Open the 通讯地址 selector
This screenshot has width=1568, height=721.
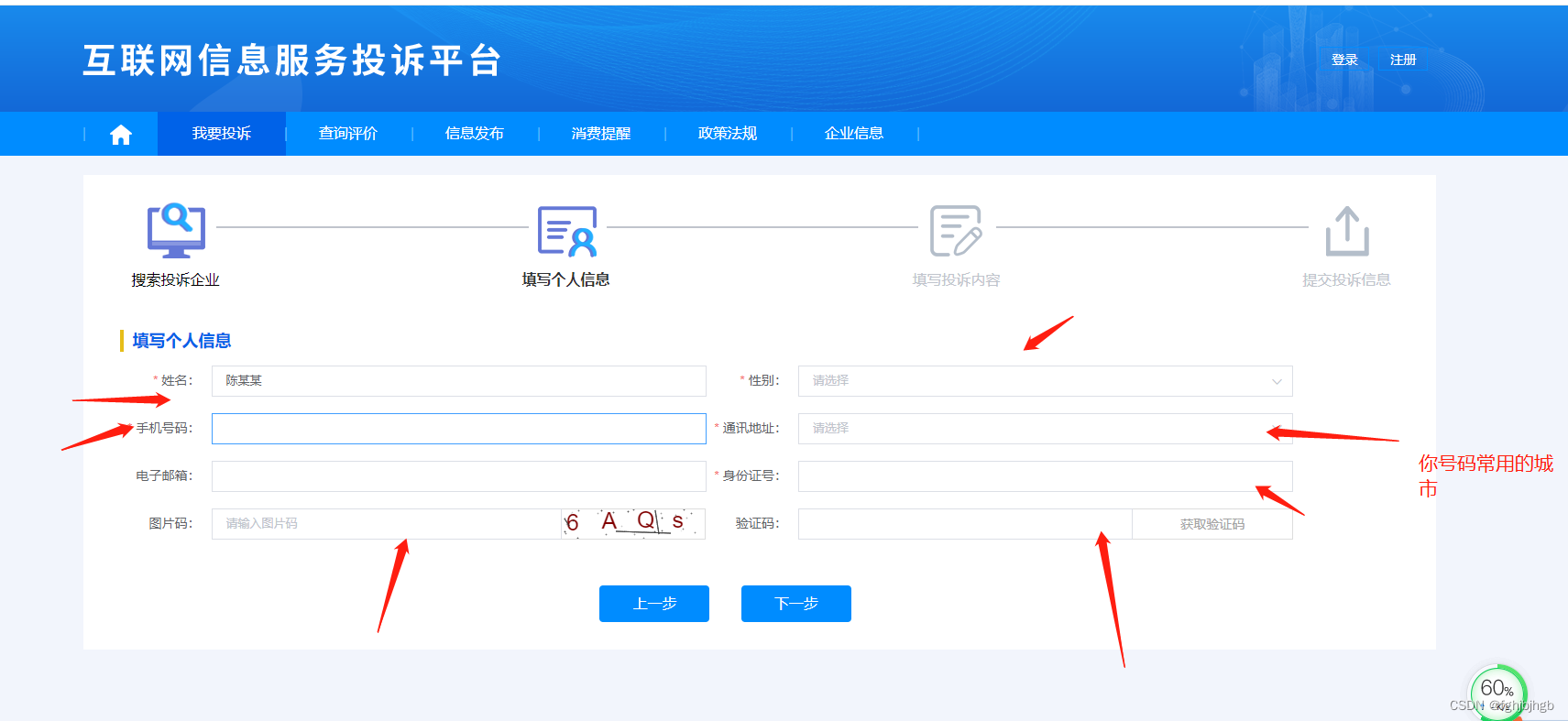(x=1045, y=429)
